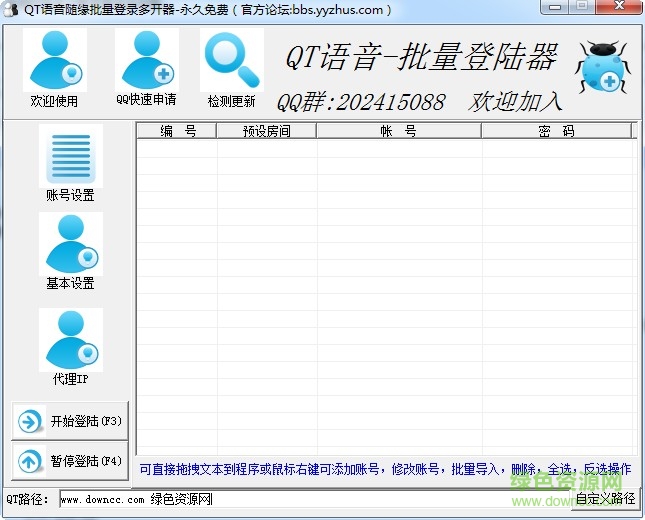Click the 帐号 column header
This screenshot has height=520, width=645.
[x=398, y=131]
